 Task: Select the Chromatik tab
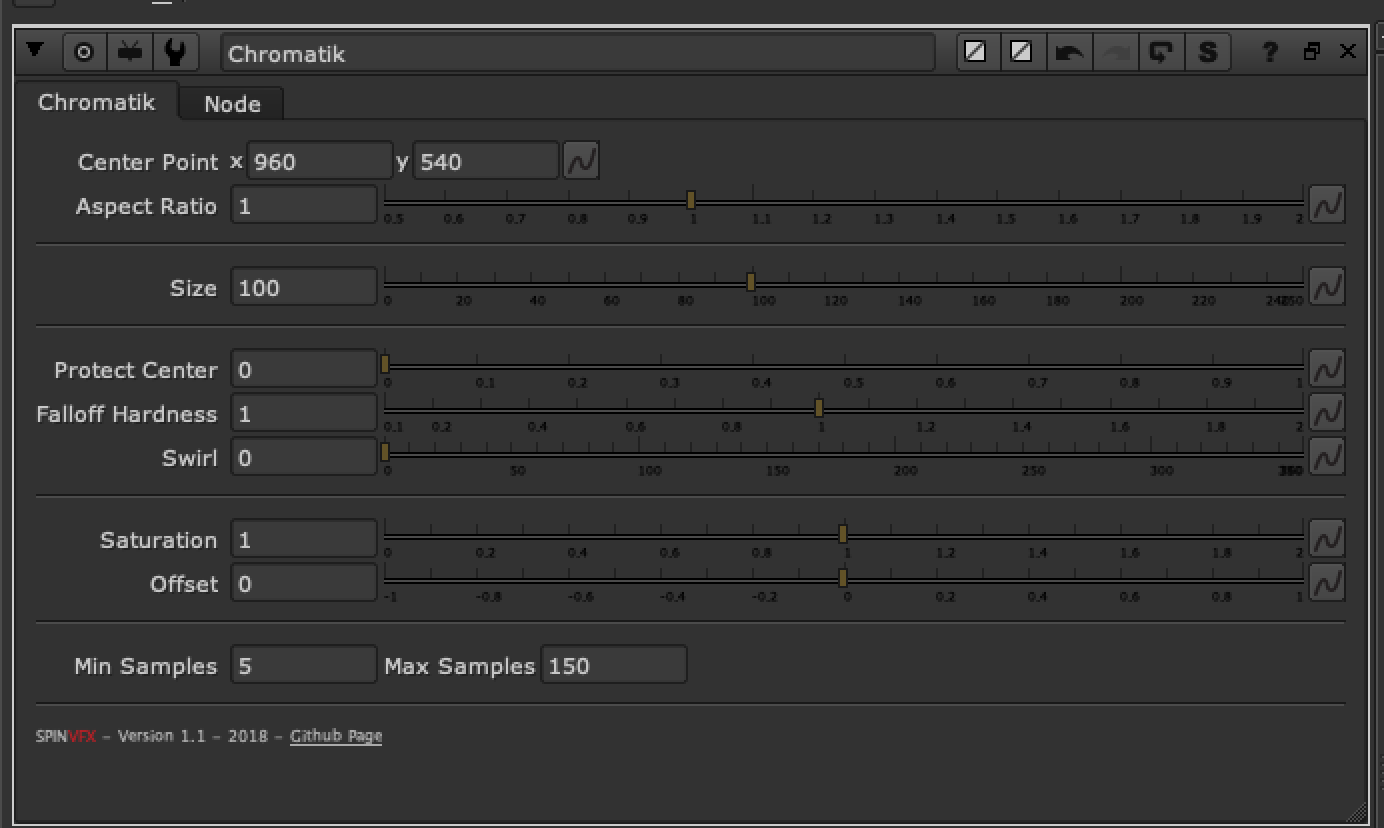point(97,101)
